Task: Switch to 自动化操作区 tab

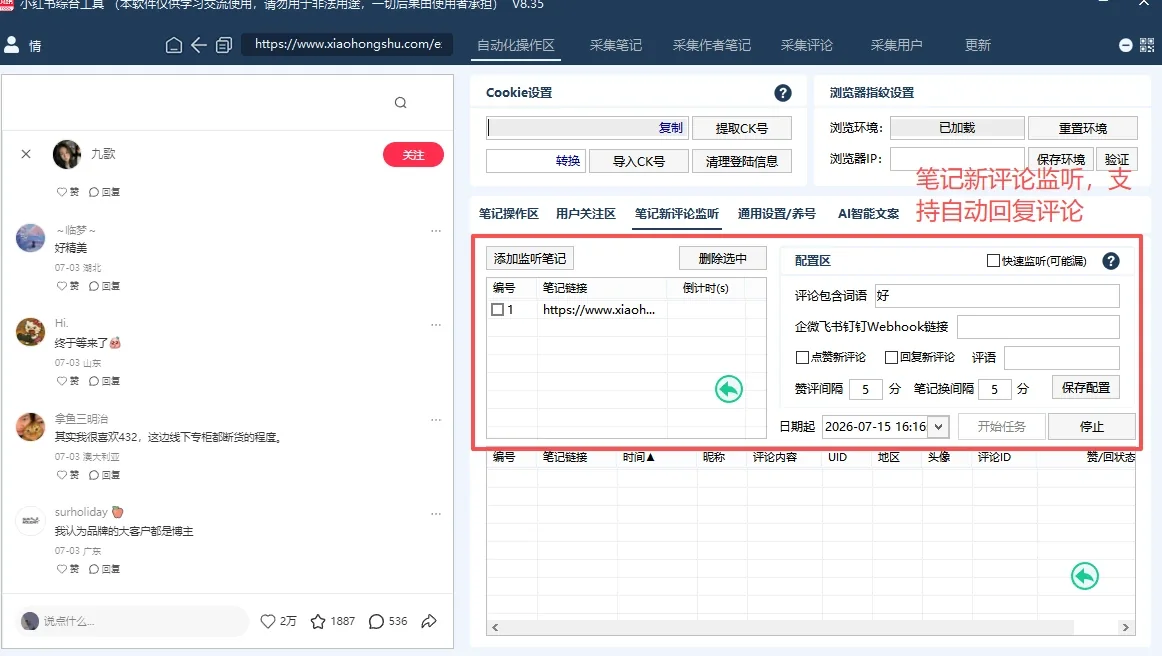Action: point(516,45)
